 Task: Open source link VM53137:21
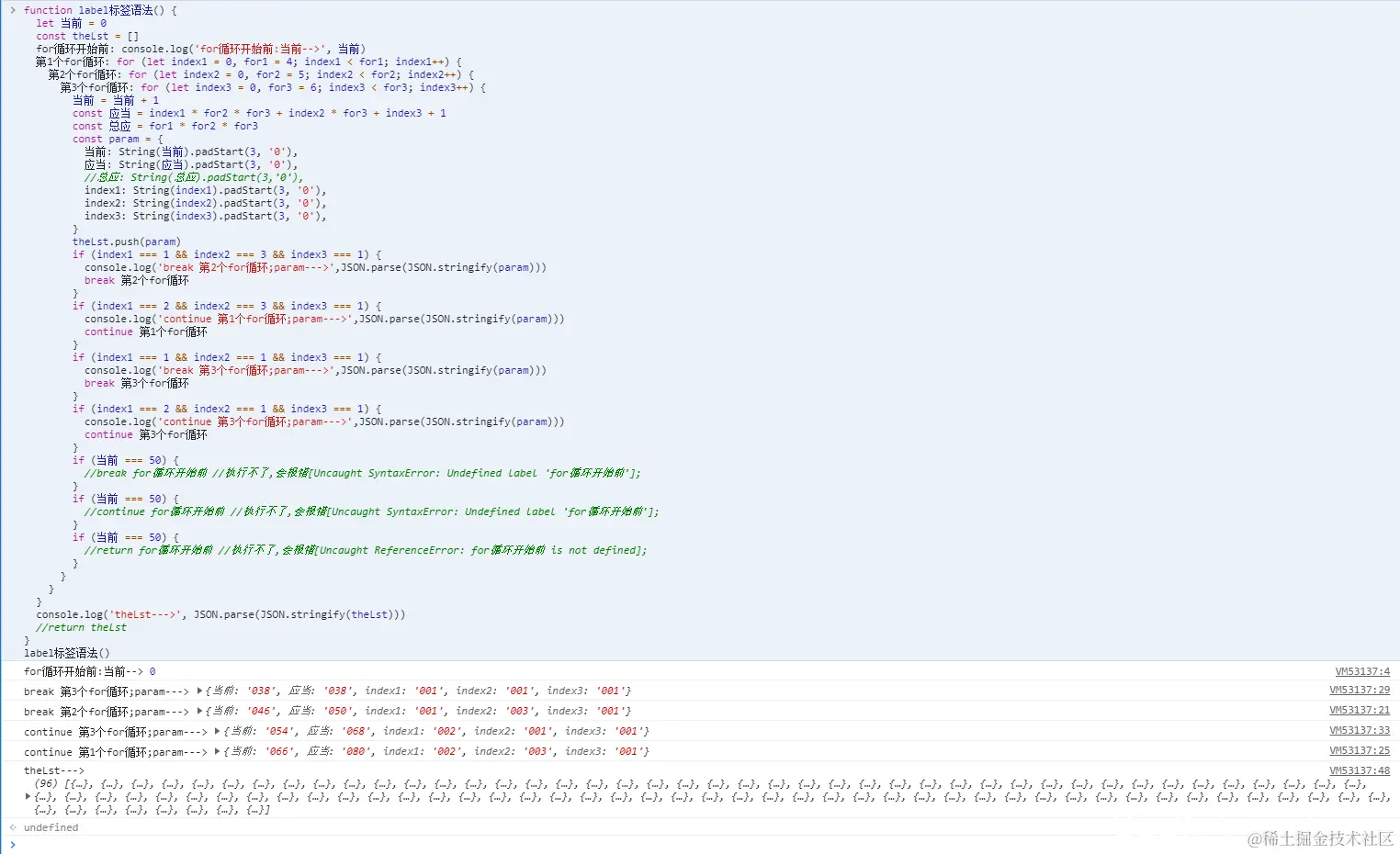(x=1360, y=710)
